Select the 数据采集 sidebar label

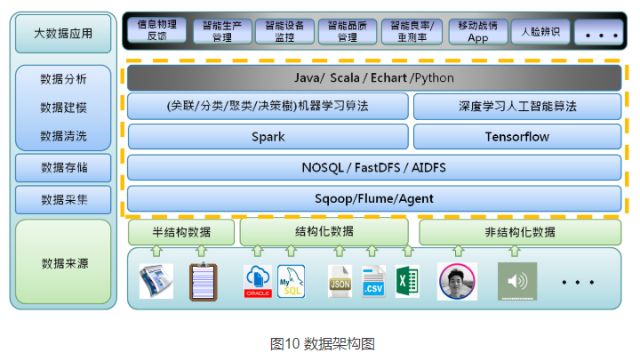point(63,200)
